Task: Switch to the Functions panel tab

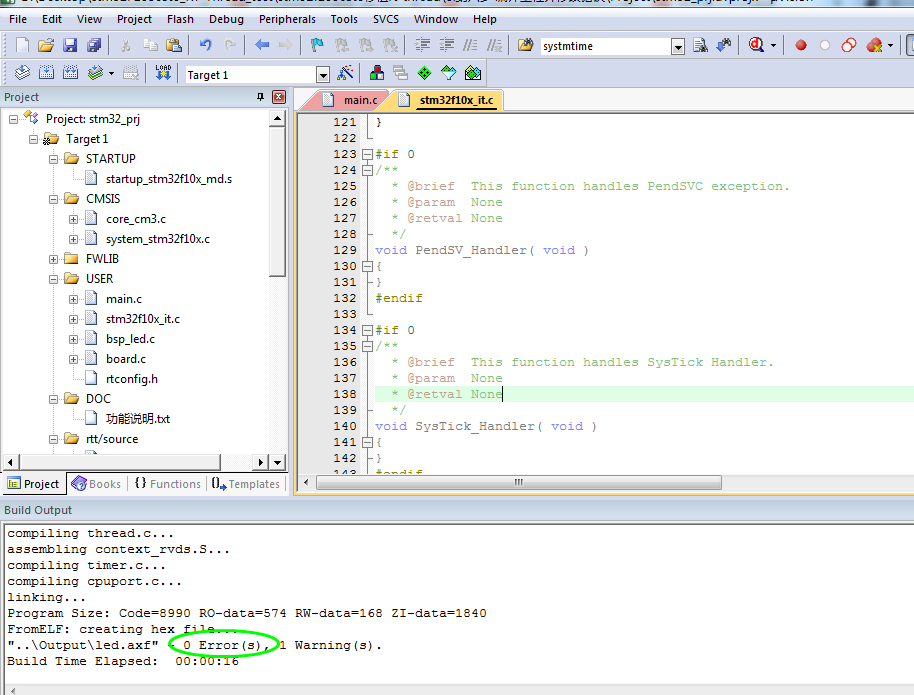Action: click(167, 484)
